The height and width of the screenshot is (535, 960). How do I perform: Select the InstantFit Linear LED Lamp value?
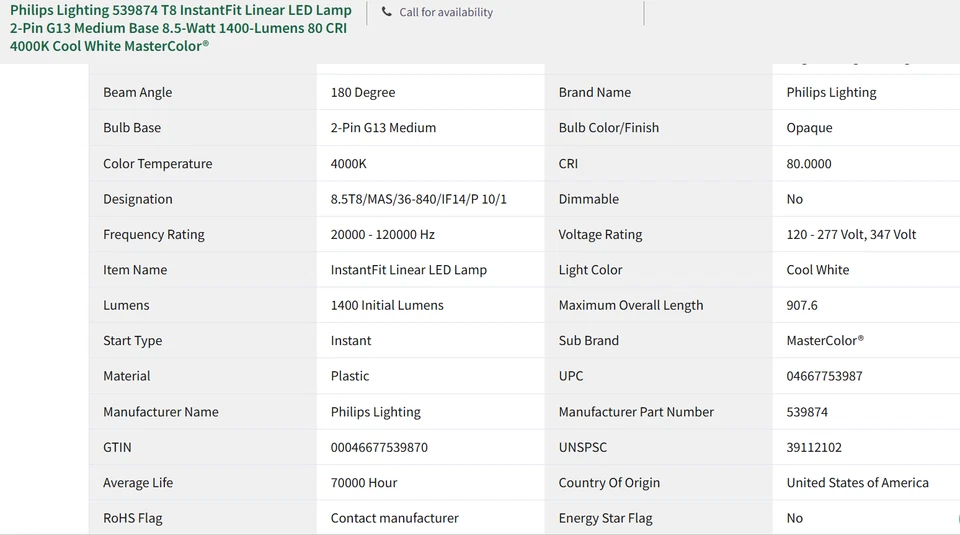coord(408,270)
